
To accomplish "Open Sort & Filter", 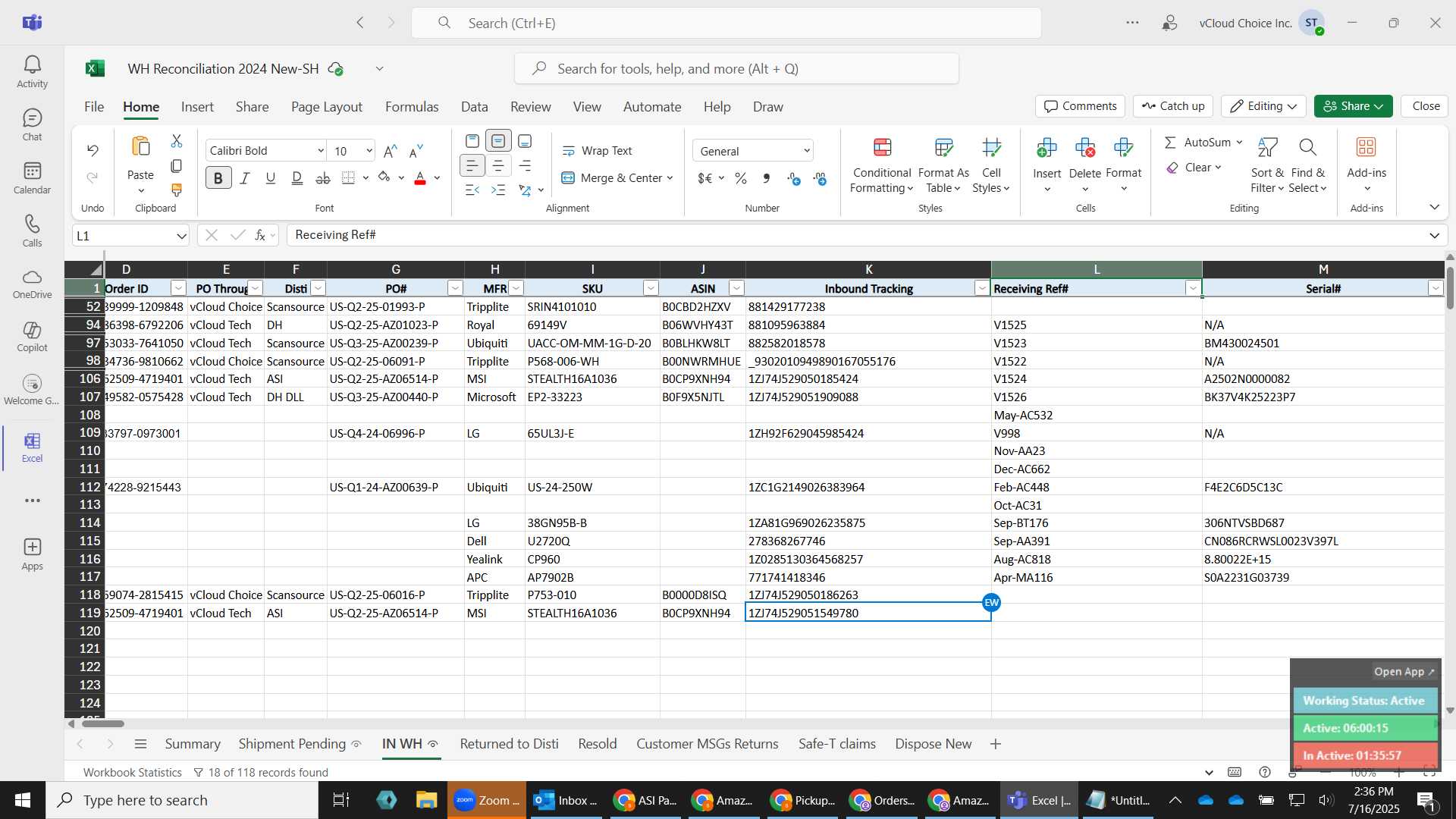I will click(x=1267, y=165).
